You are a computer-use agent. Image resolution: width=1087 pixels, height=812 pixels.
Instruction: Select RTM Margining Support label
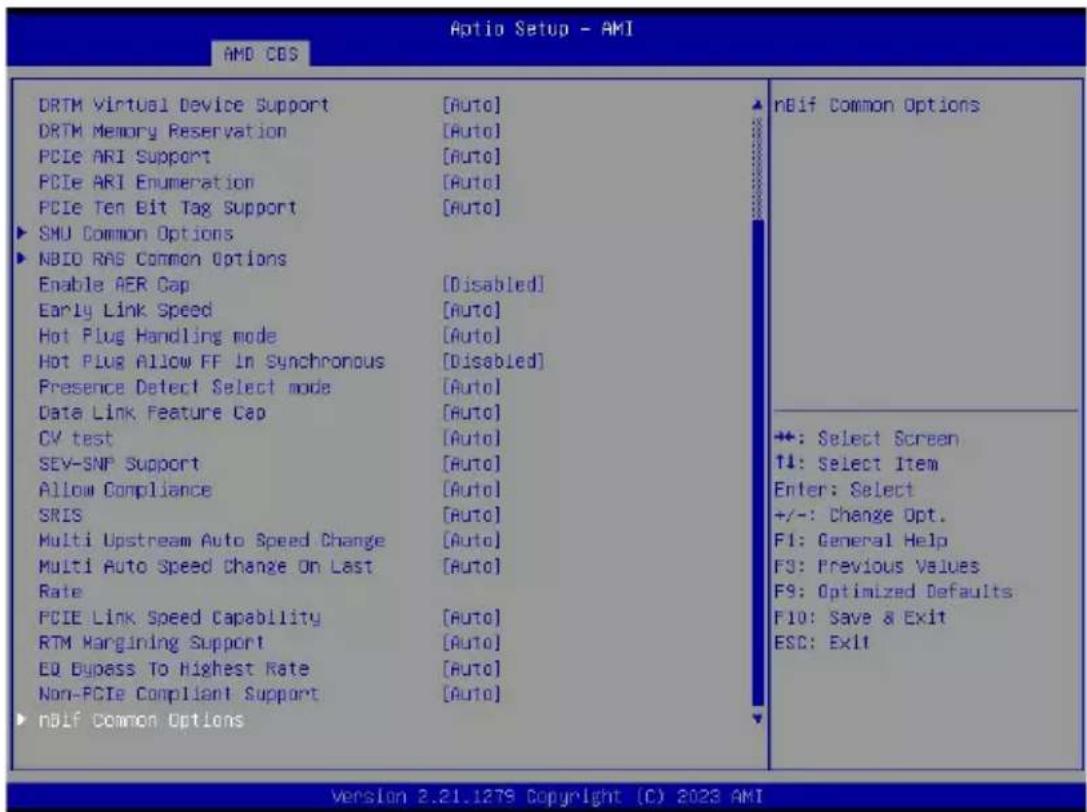pyautogui.click(x=151, y=643)
